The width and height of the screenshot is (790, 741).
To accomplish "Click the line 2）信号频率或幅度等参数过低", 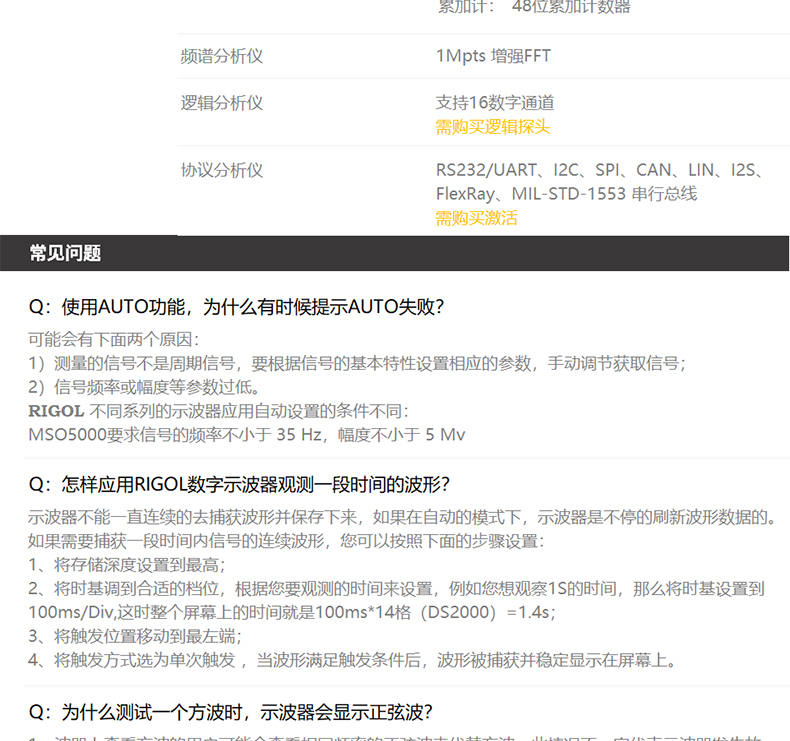I will [x=144, y=387].
